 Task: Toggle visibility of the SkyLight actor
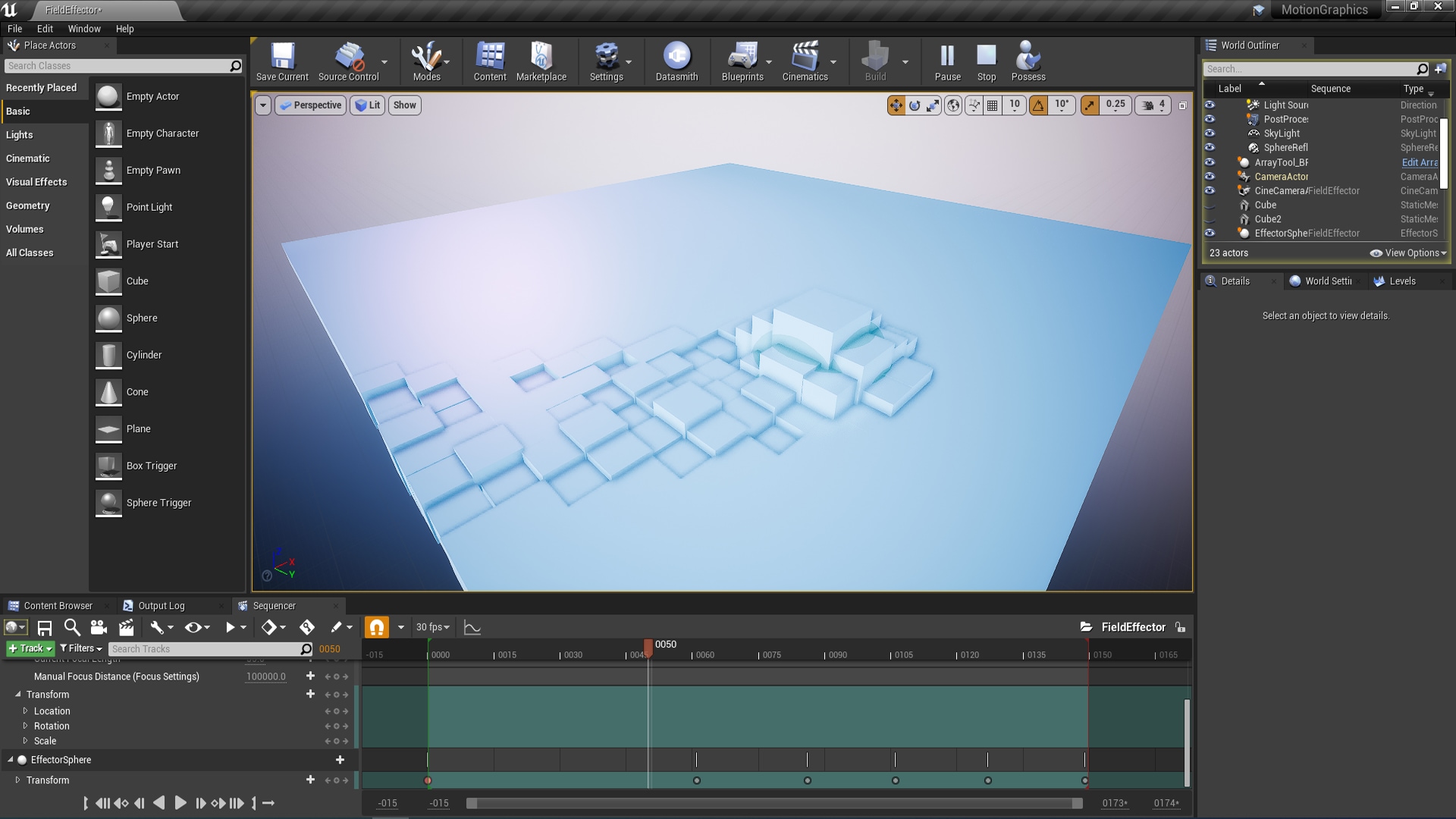1211,133
